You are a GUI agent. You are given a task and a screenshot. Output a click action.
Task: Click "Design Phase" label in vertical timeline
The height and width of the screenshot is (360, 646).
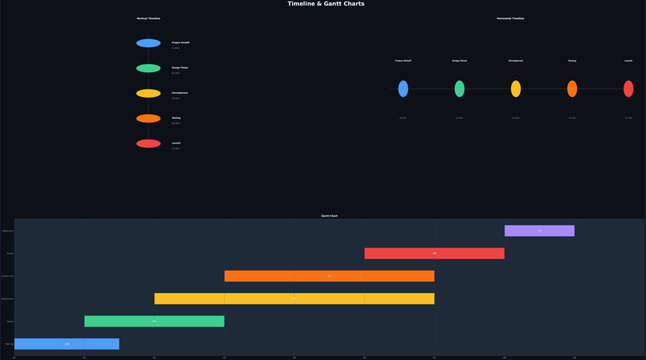pyautogui.click(x=180, y=68)
